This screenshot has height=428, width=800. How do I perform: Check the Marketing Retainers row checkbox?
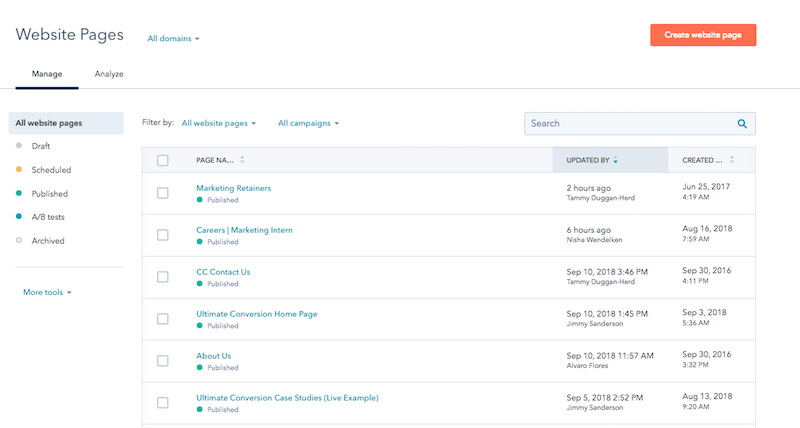163,193
